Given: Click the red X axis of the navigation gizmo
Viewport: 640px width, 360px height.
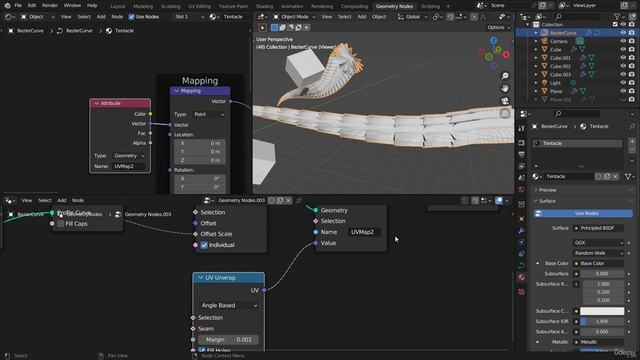Looking at the screenshot, I should tap(506, 54).
